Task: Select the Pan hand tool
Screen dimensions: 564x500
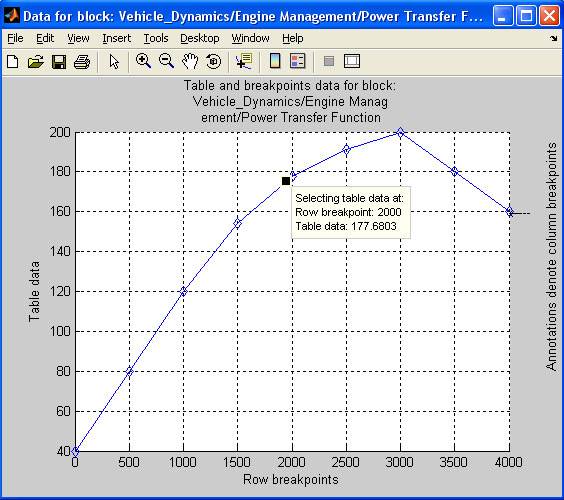Action: point(190,61)
